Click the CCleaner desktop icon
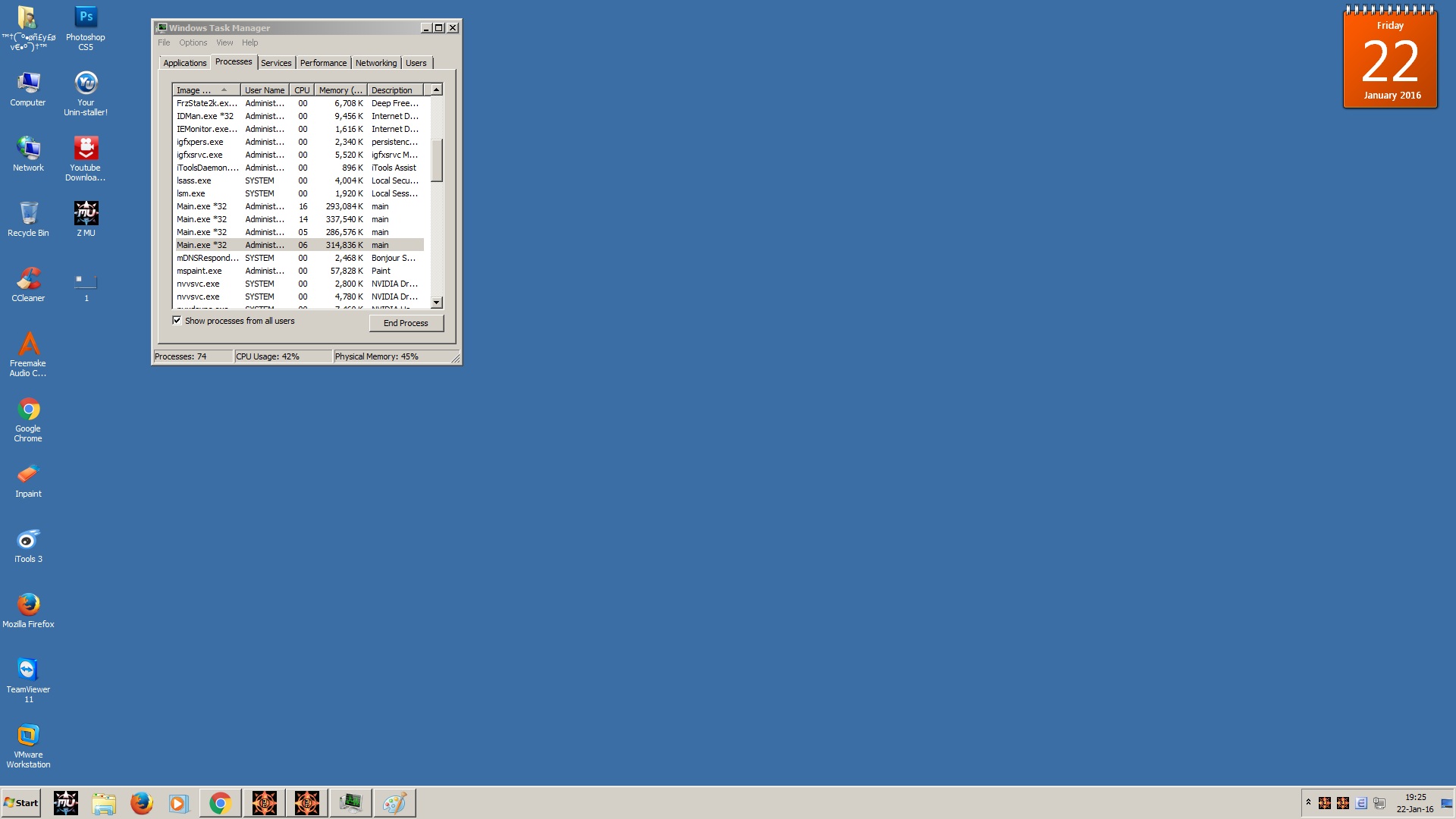 [28, 279]
